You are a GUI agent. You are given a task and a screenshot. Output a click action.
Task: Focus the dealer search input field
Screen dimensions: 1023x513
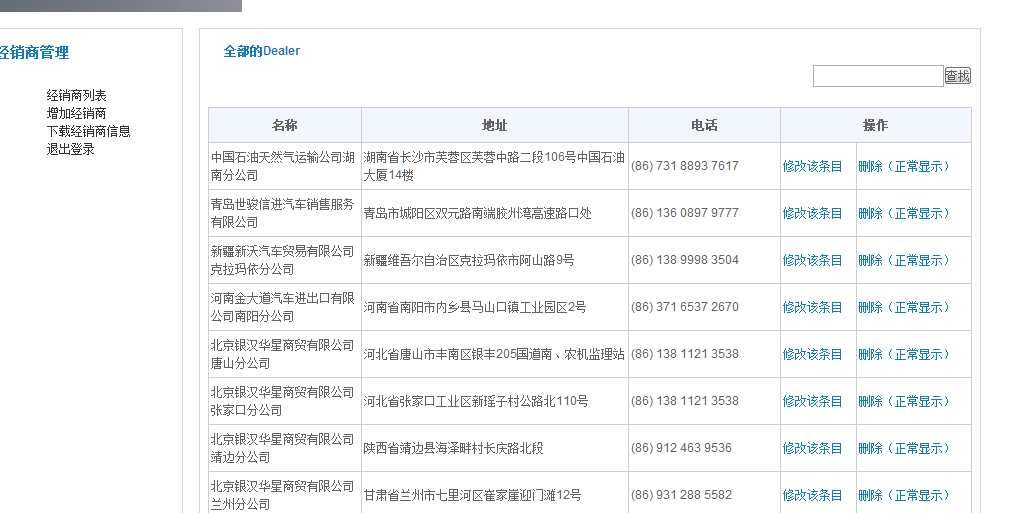point(878,76)
